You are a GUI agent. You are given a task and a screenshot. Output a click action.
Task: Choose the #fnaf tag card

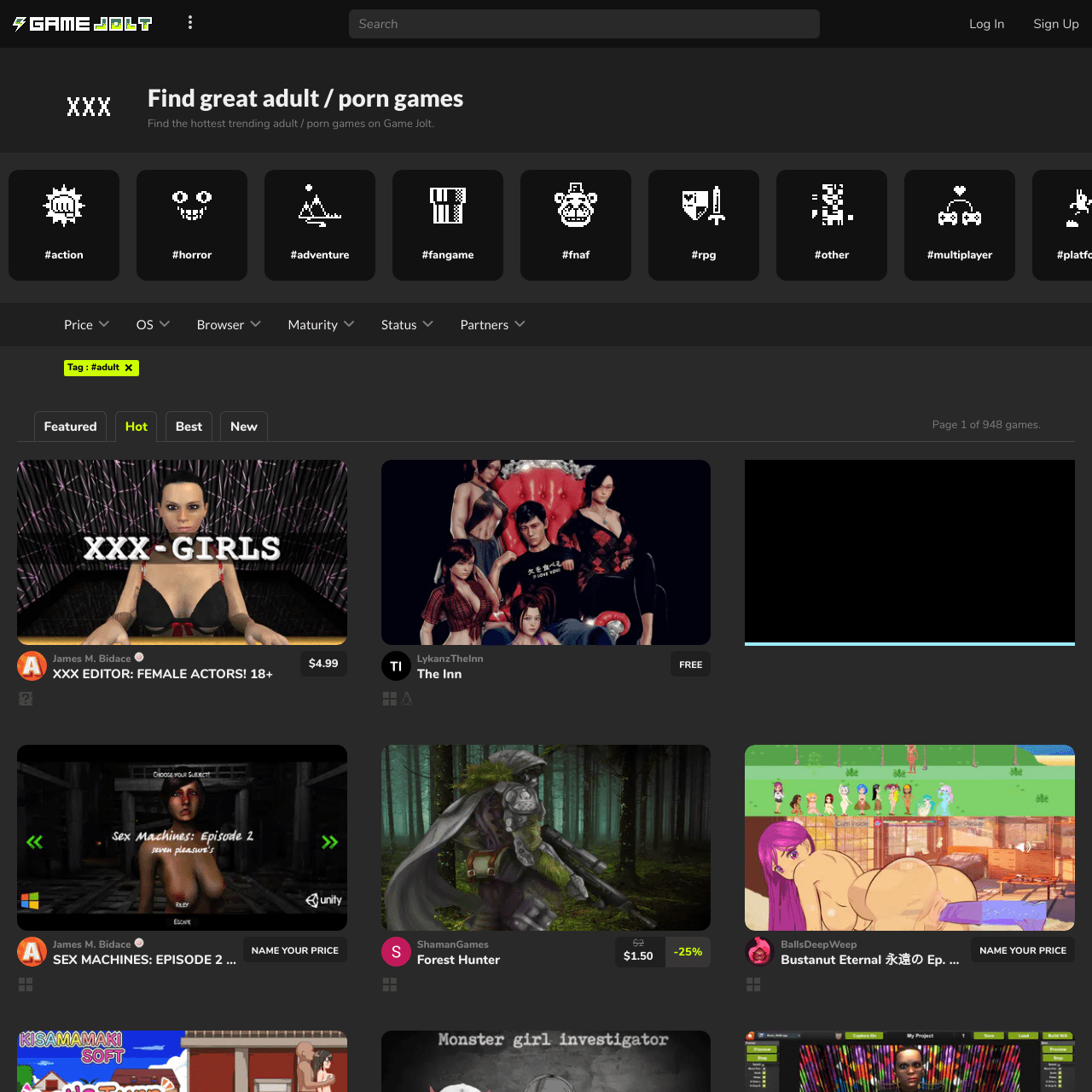coord(576,225)
